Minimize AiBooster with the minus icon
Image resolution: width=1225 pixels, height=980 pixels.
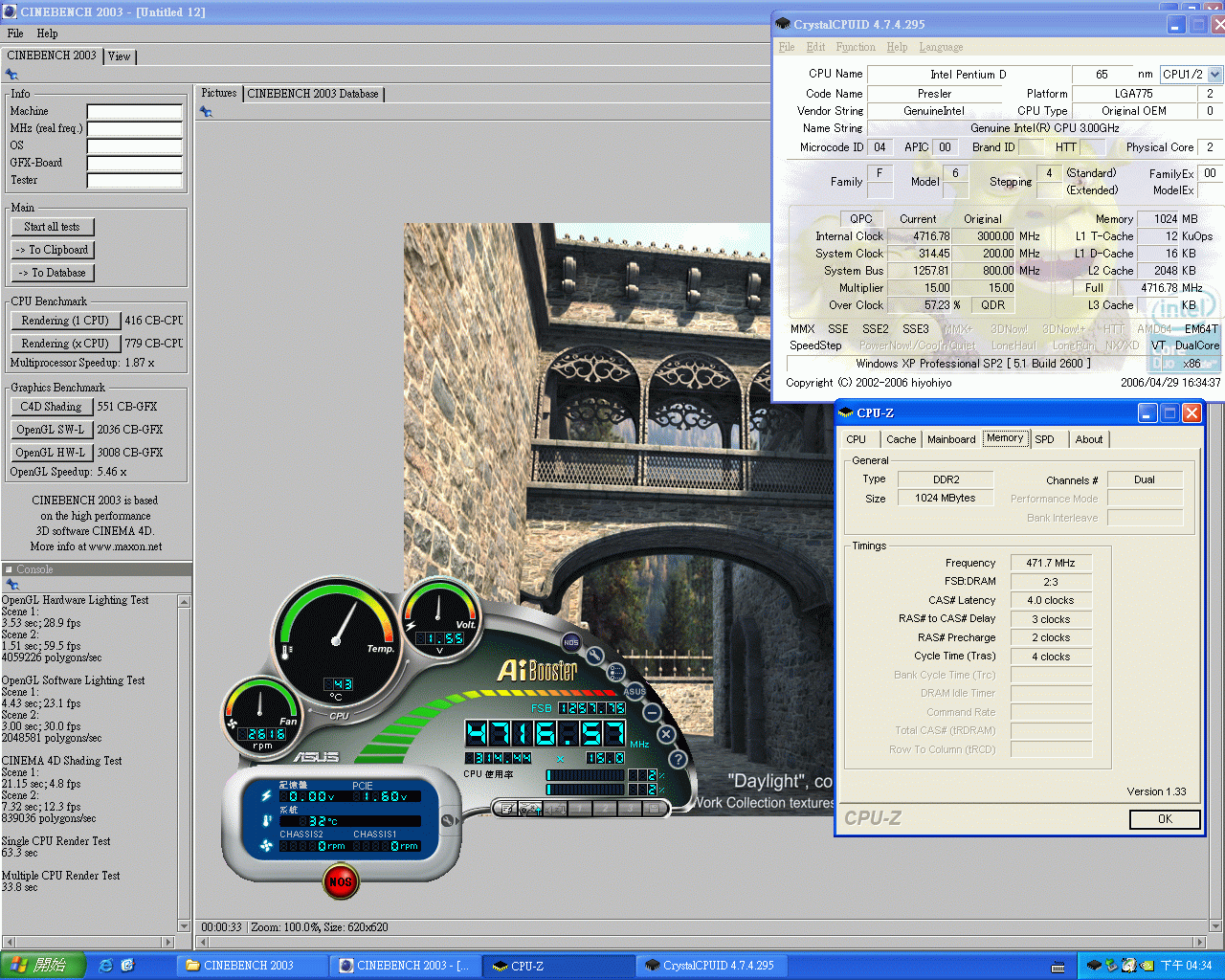(x=652, y=713)
